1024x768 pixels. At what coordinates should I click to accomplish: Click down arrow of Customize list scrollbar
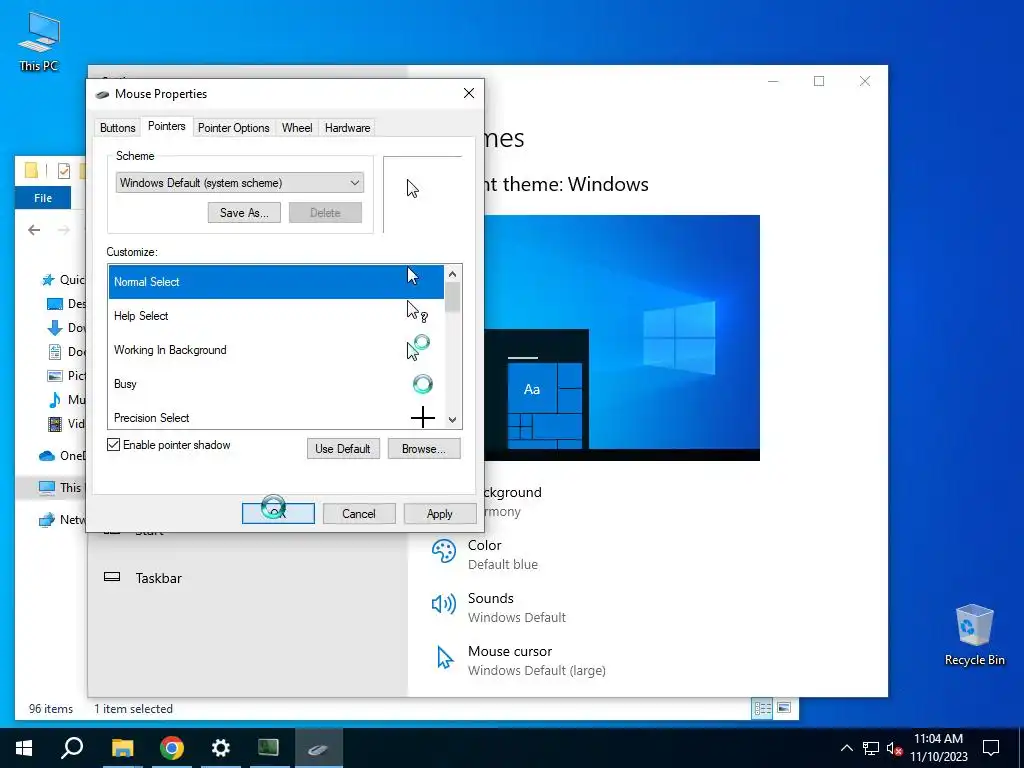(x=453, y=420)
